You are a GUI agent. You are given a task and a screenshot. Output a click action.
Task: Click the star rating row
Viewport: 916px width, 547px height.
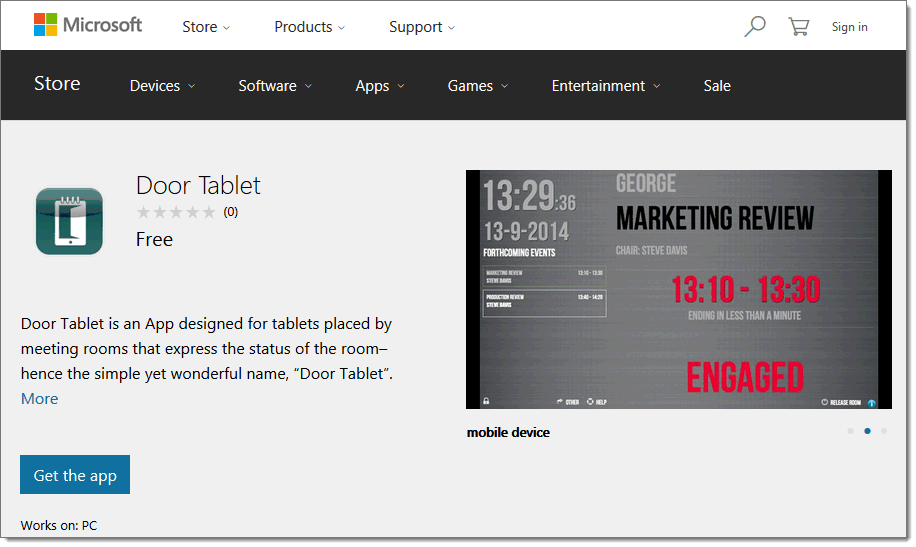pyautogui.click(x=176, y=212)
